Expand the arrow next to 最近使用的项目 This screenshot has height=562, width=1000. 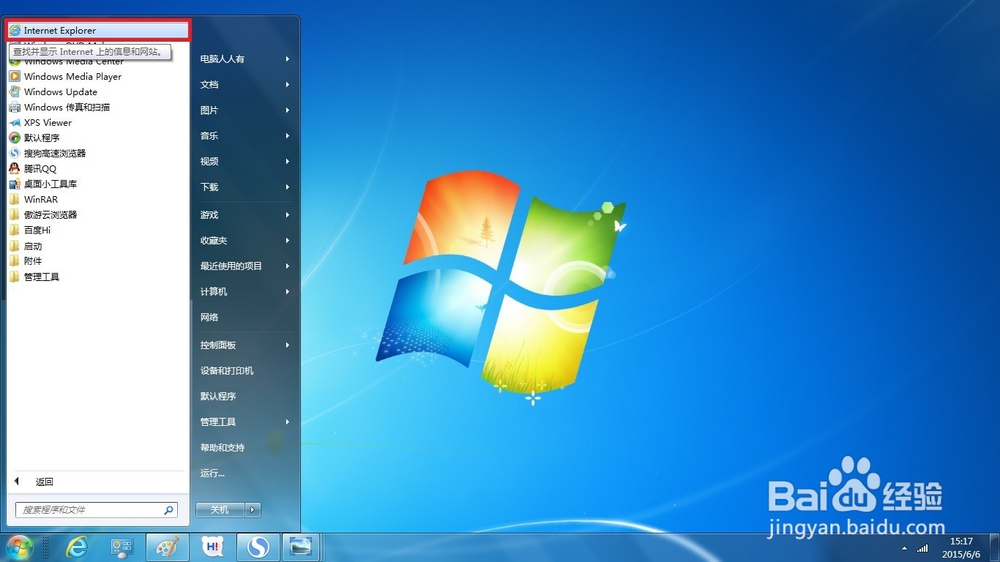pos(288,266)
